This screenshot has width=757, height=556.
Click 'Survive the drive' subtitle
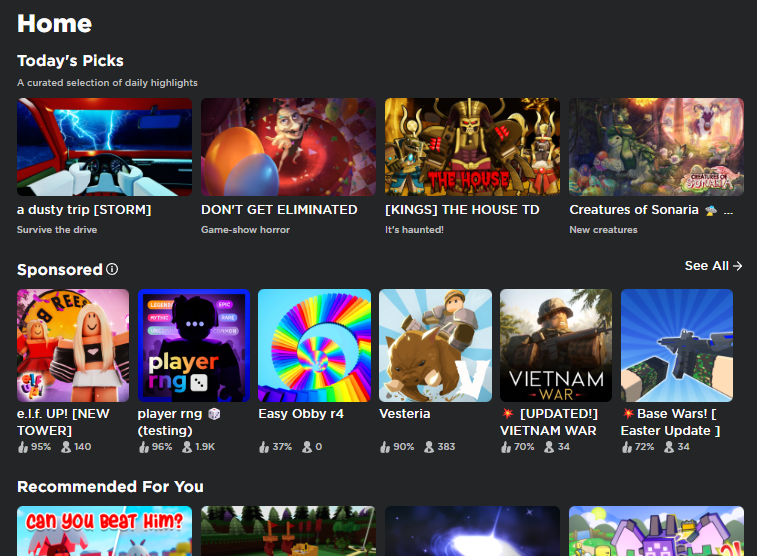(57, 230)
